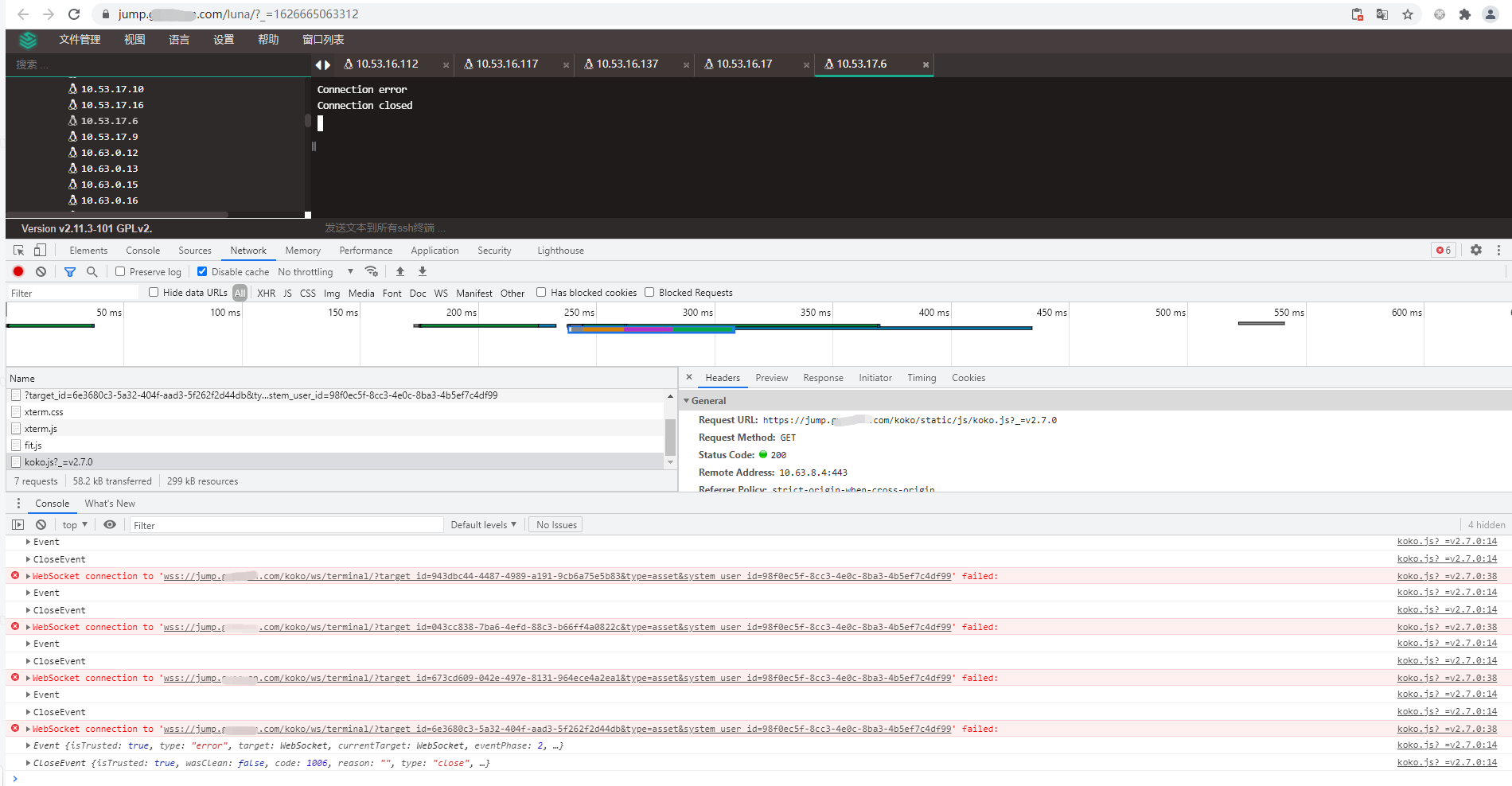Open the 视图 menu
Screen dimensions: 1512x786
point(134,40)
